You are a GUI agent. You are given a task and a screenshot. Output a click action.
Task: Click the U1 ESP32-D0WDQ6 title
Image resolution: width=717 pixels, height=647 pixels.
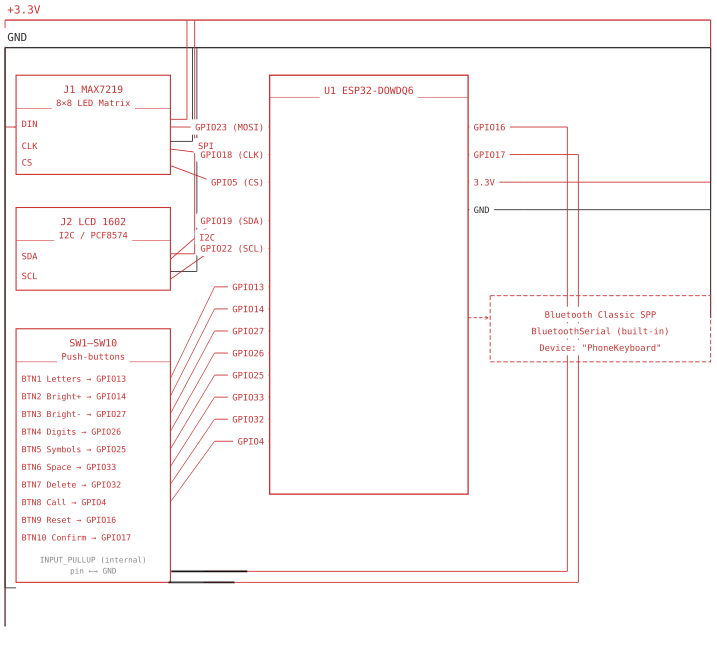tap(369, 91)
